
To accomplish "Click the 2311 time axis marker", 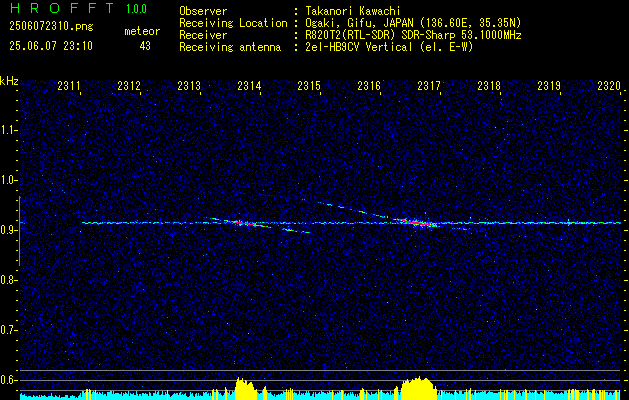I will (69, 85).
